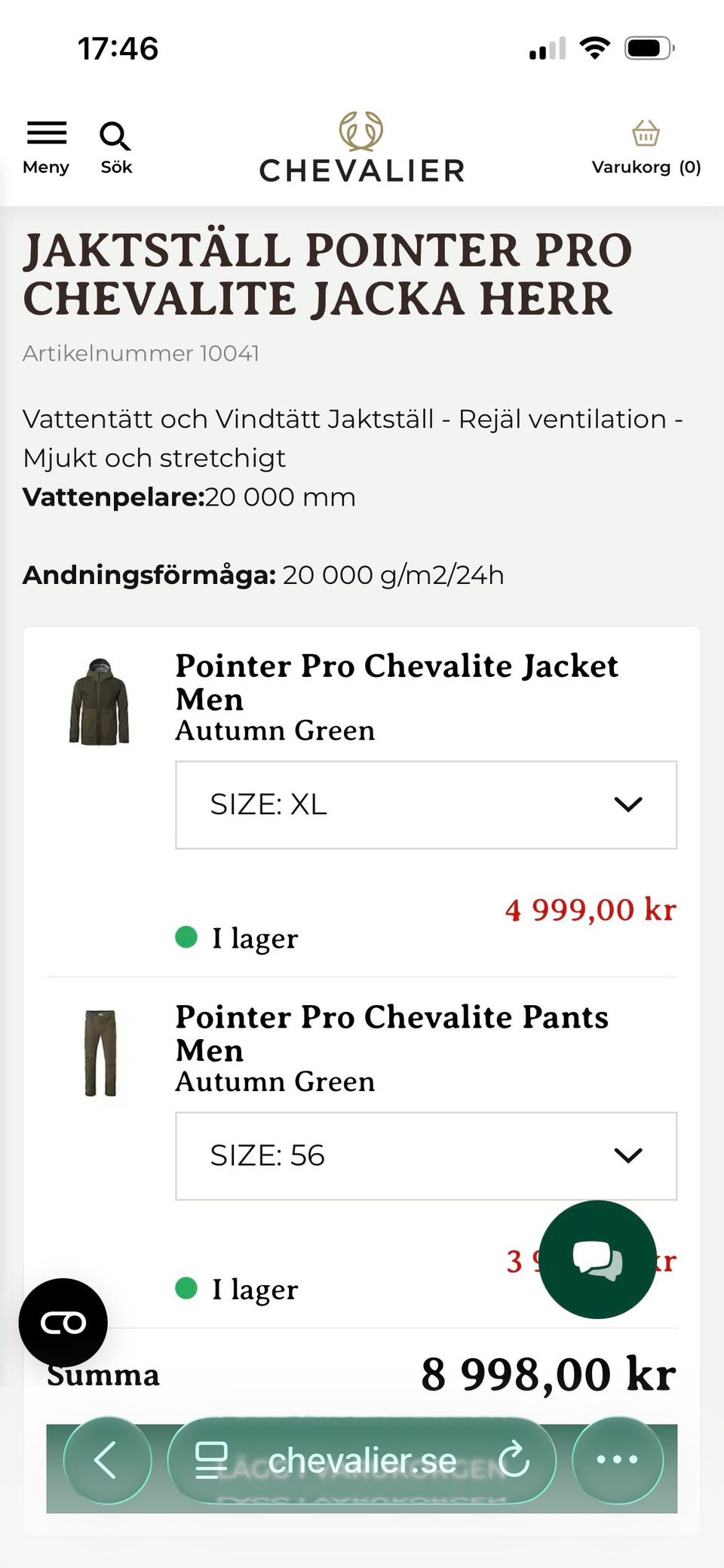The height and width of the screenshot is (1568, 724).
Task: Tap the Sök magnifying glass icon
Action: click(x=115, y=136)
